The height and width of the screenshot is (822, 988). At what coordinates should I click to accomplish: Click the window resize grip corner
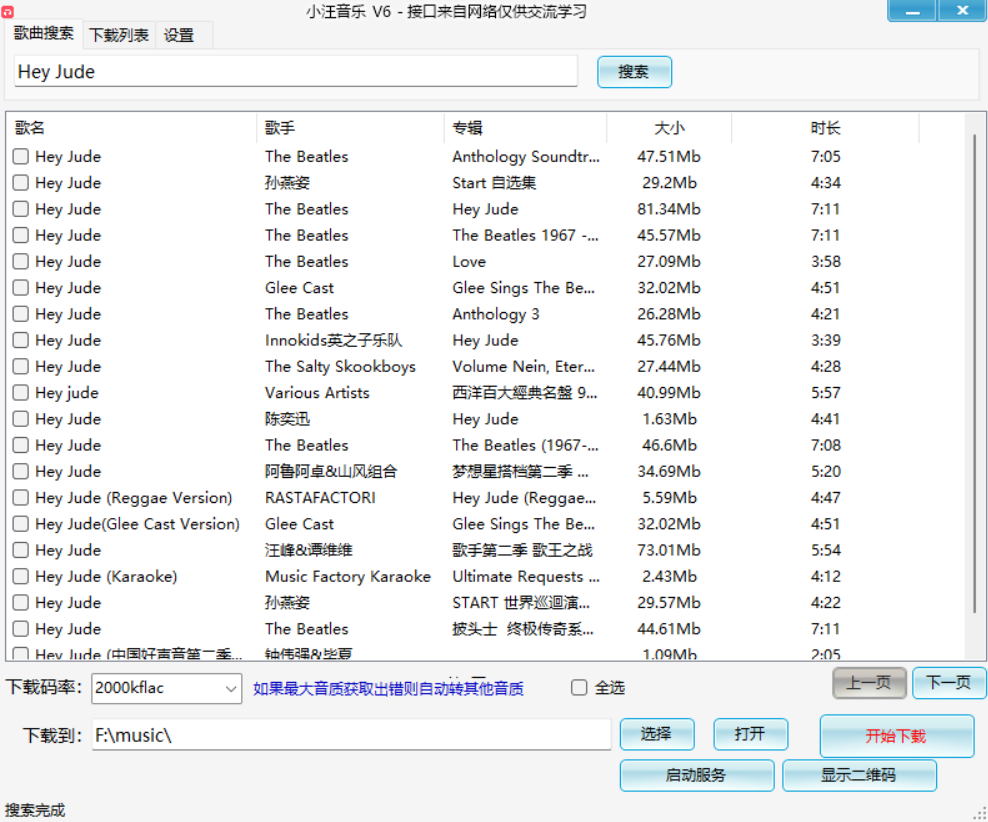980,814
